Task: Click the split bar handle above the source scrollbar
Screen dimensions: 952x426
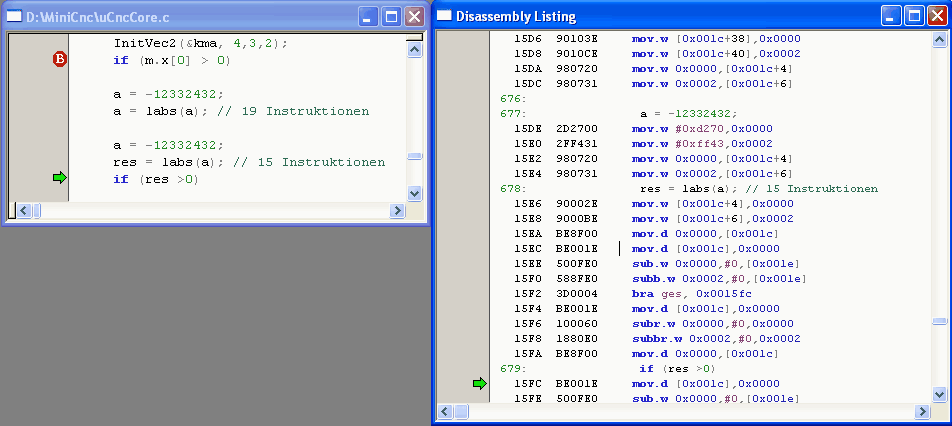Action: point(415,38)
